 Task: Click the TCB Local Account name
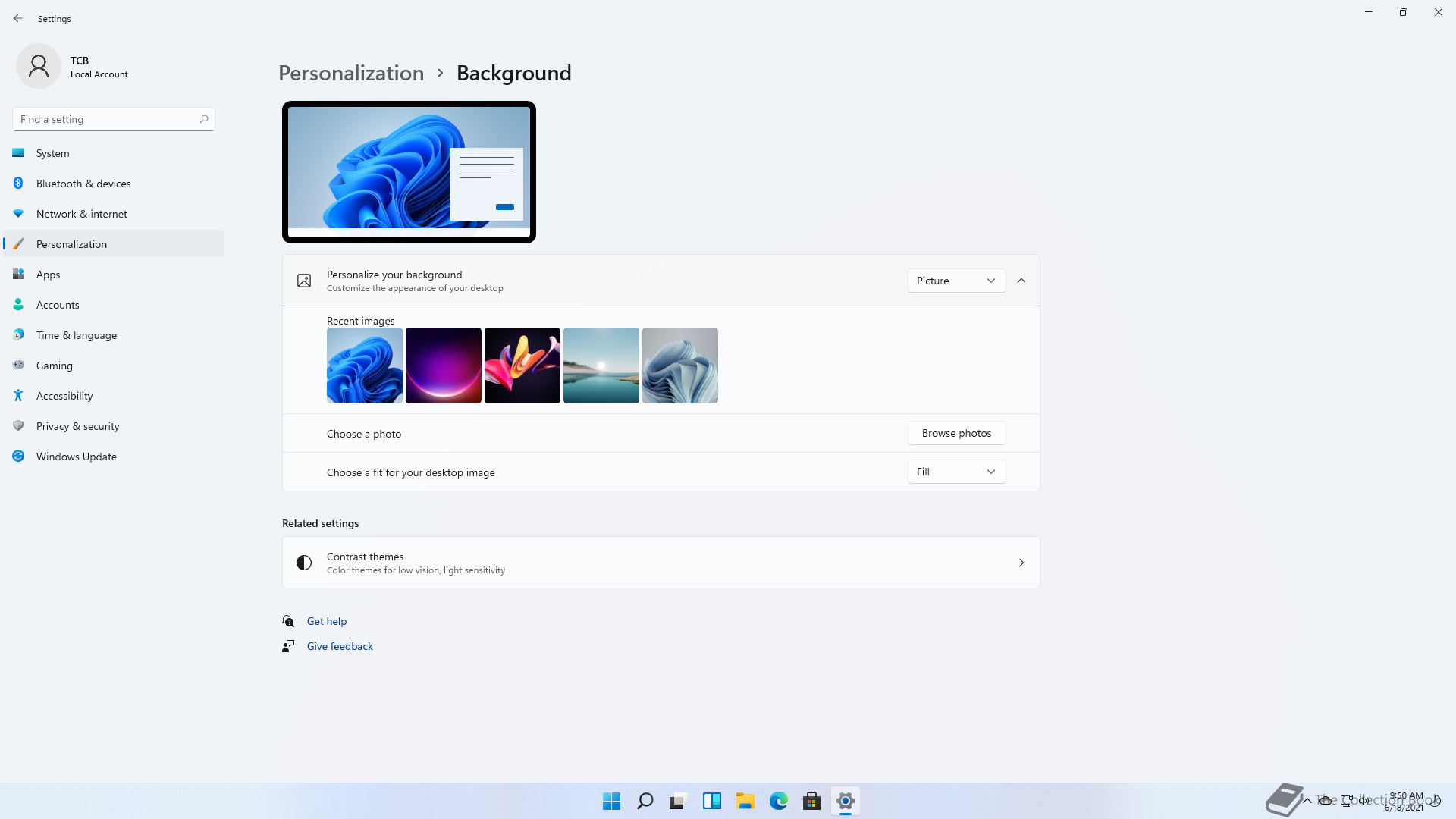click(x=99, y=67)
